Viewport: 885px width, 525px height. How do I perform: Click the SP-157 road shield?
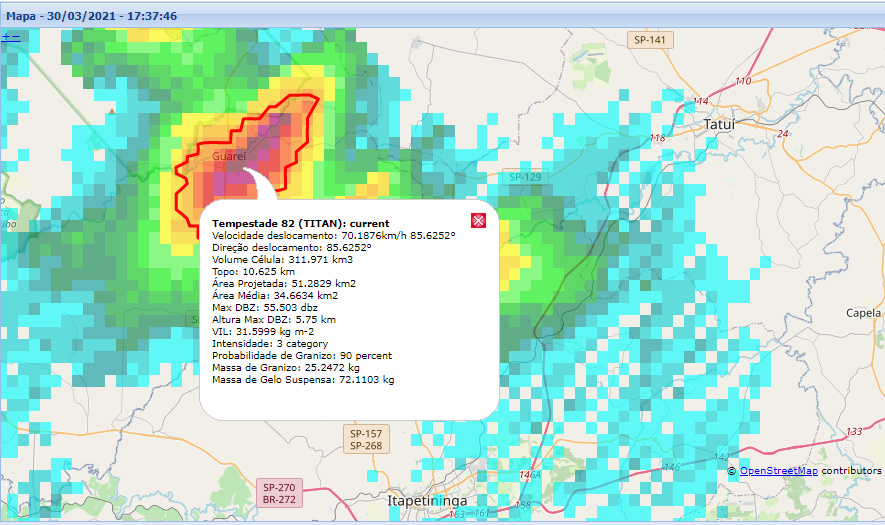pyautogui.click(x=365, y=433)
